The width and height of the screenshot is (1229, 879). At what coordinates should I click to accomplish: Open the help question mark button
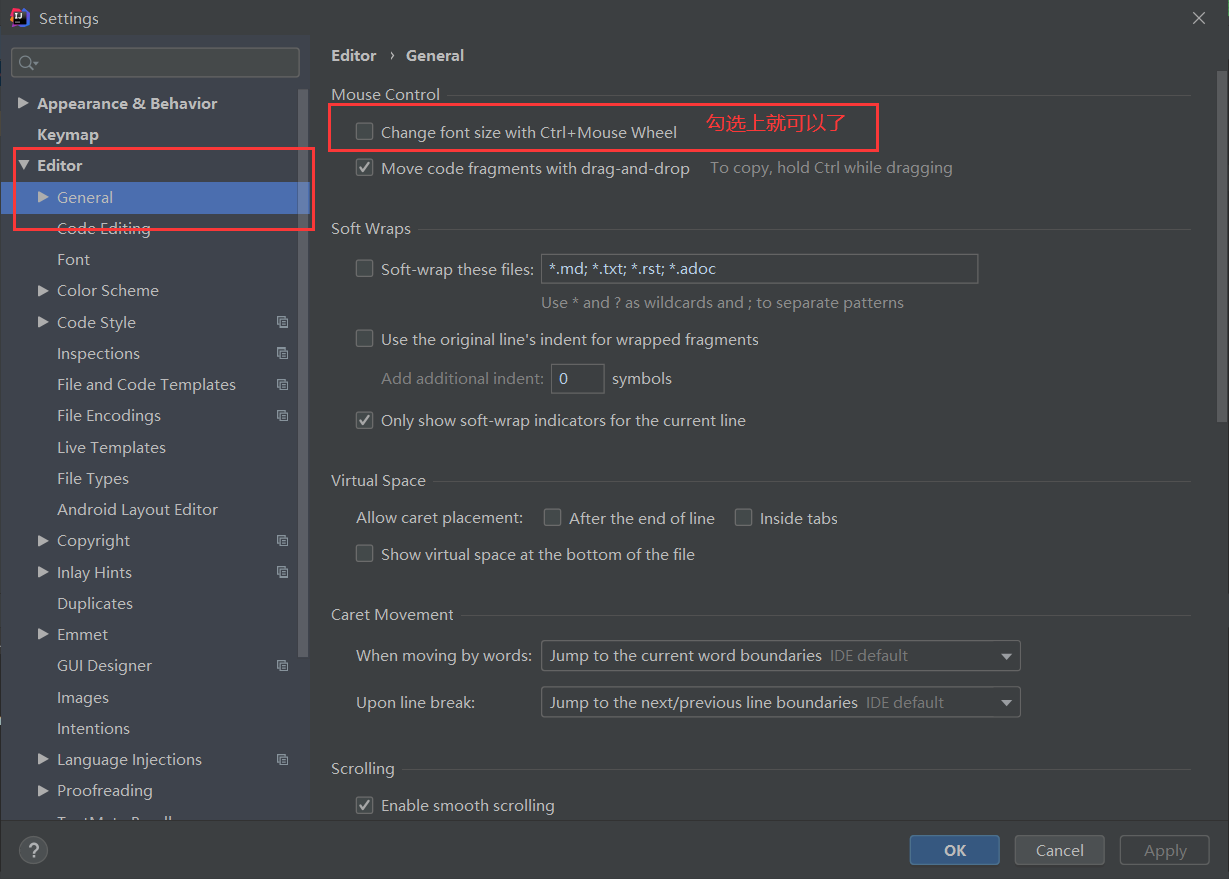[33, 850]
